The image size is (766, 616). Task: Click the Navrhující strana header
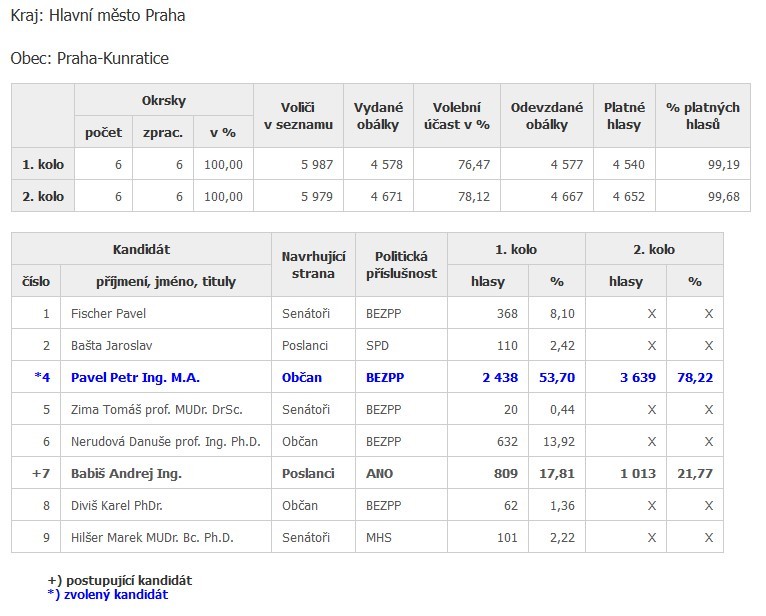pyautogui.click(x=313, y=265)
